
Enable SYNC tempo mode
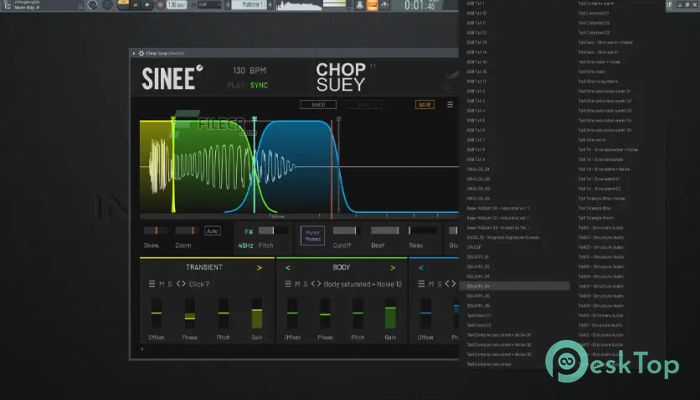[259, 85]
